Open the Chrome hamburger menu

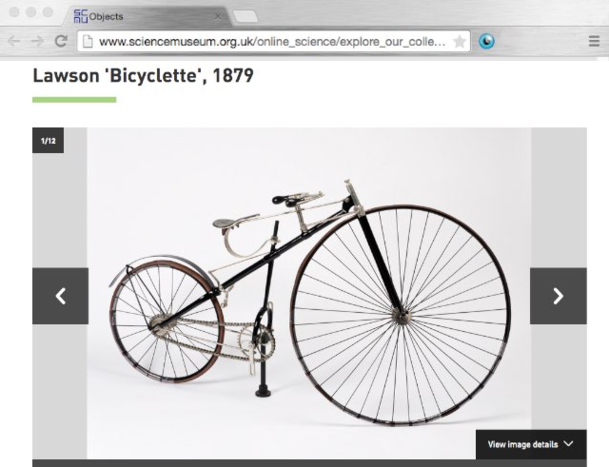(x=594, y=41)
